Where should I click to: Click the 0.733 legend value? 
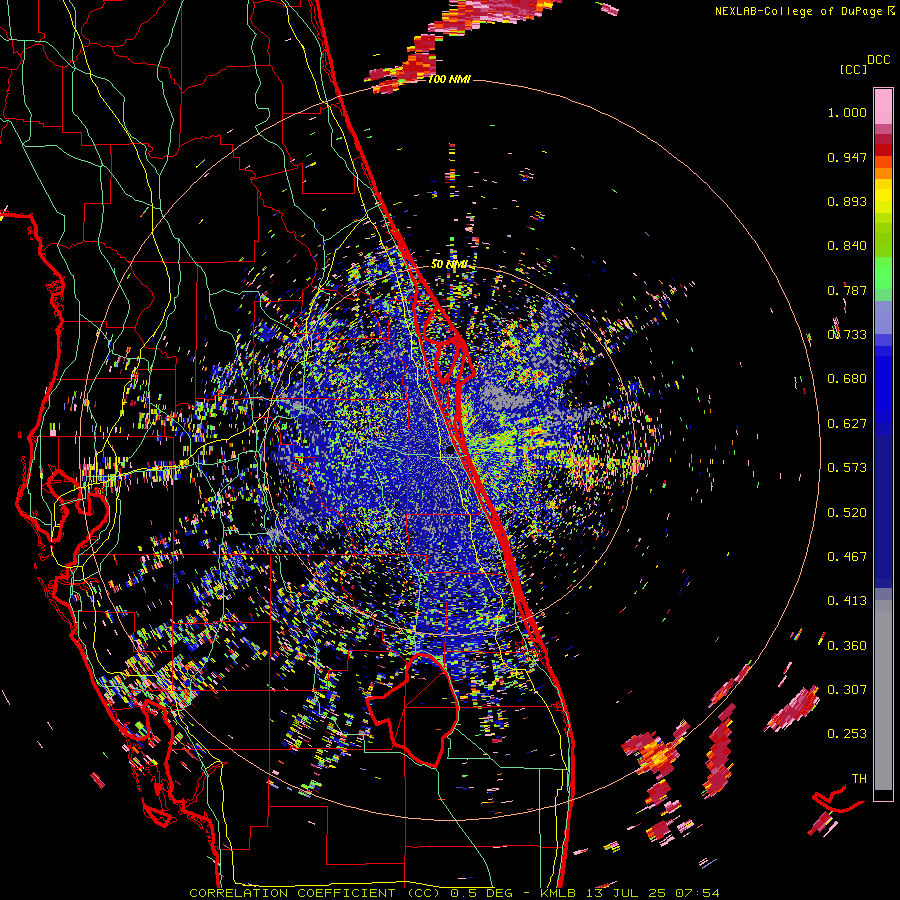(x=847, y=335)
